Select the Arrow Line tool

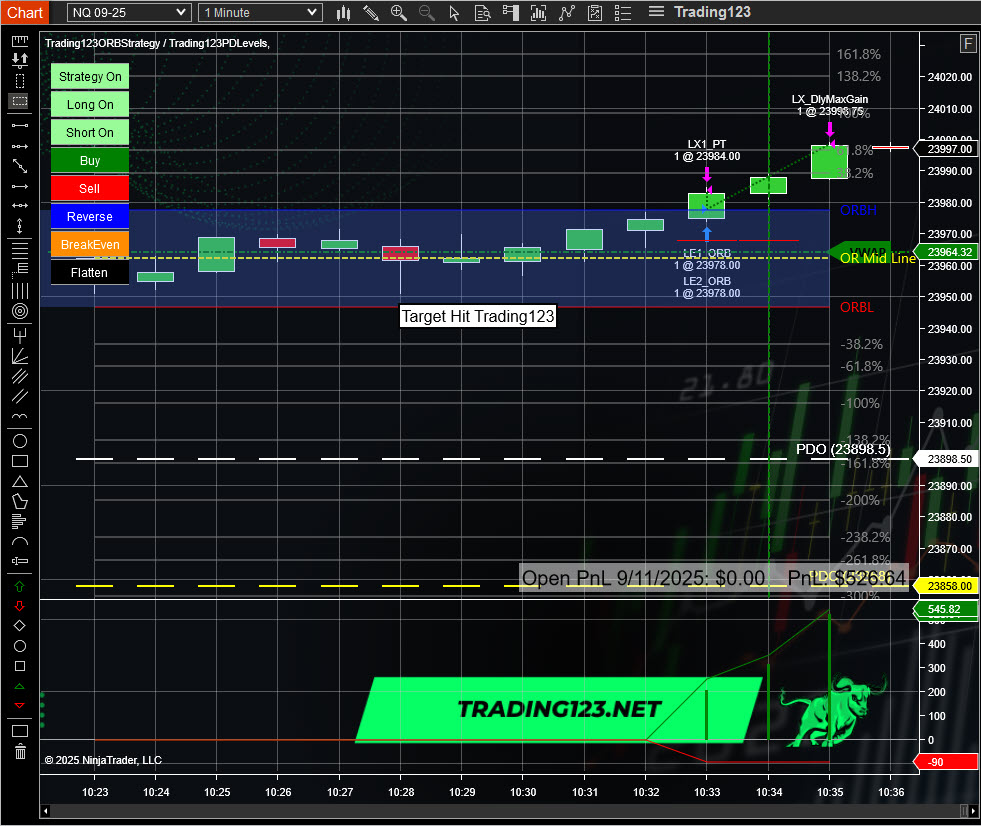(19, 186)
